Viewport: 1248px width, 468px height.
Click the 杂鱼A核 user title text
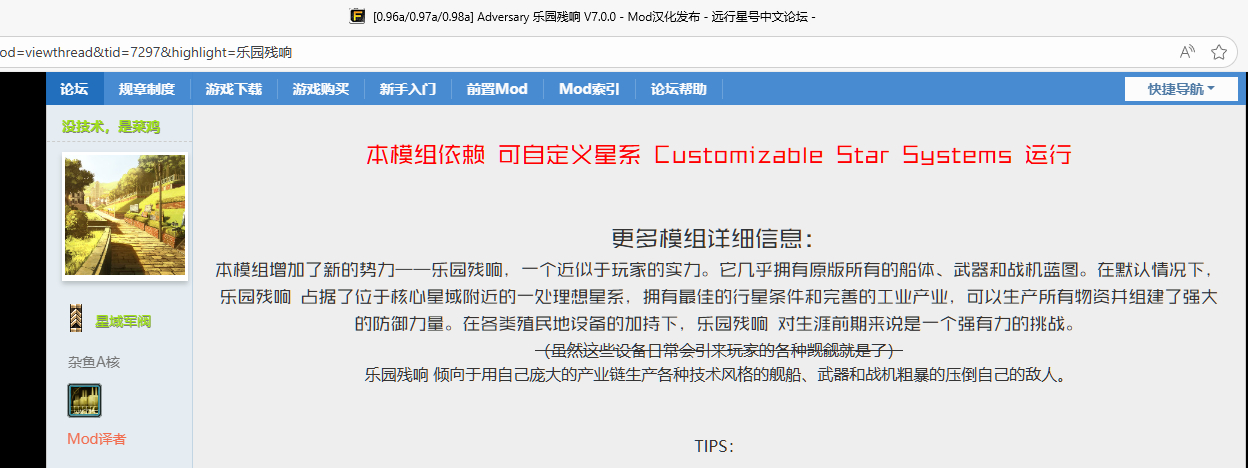tap(93, 362)
